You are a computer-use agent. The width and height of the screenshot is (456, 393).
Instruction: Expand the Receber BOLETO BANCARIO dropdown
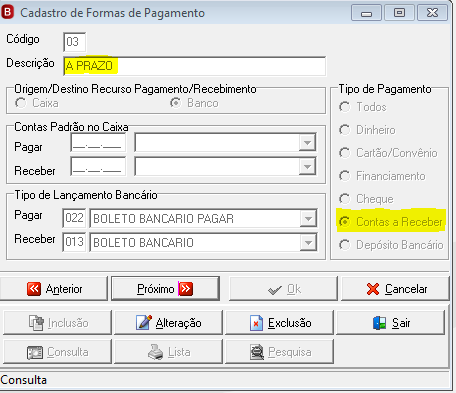click(308, 243)
